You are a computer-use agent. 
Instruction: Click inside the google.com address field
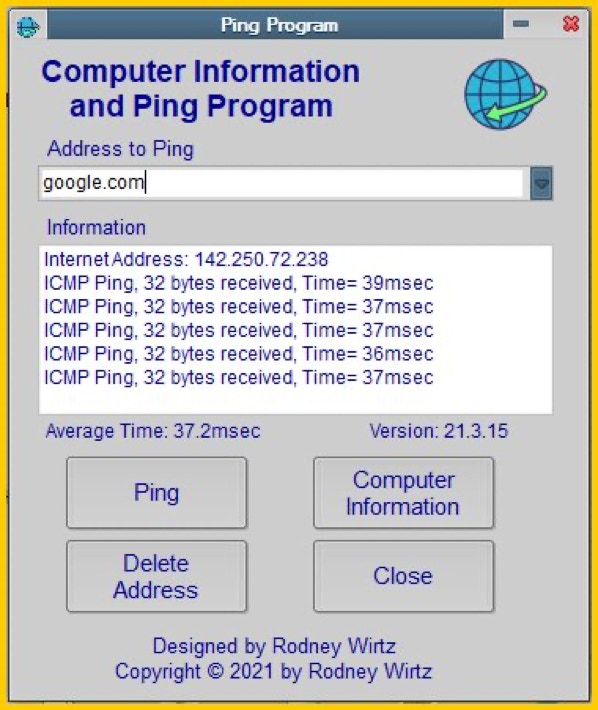[x=281, y=183]
